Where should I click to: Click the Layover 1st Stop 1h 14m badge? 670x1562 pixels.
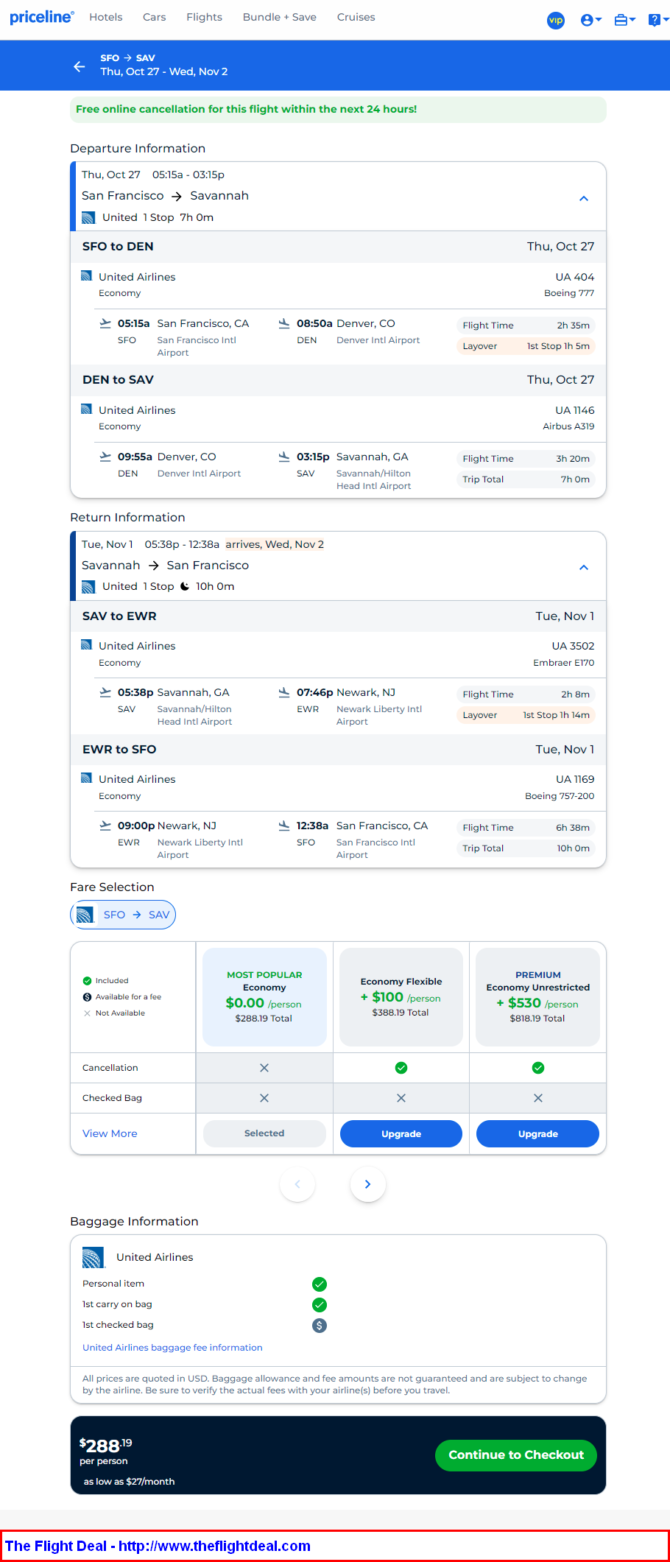point(527,715)
